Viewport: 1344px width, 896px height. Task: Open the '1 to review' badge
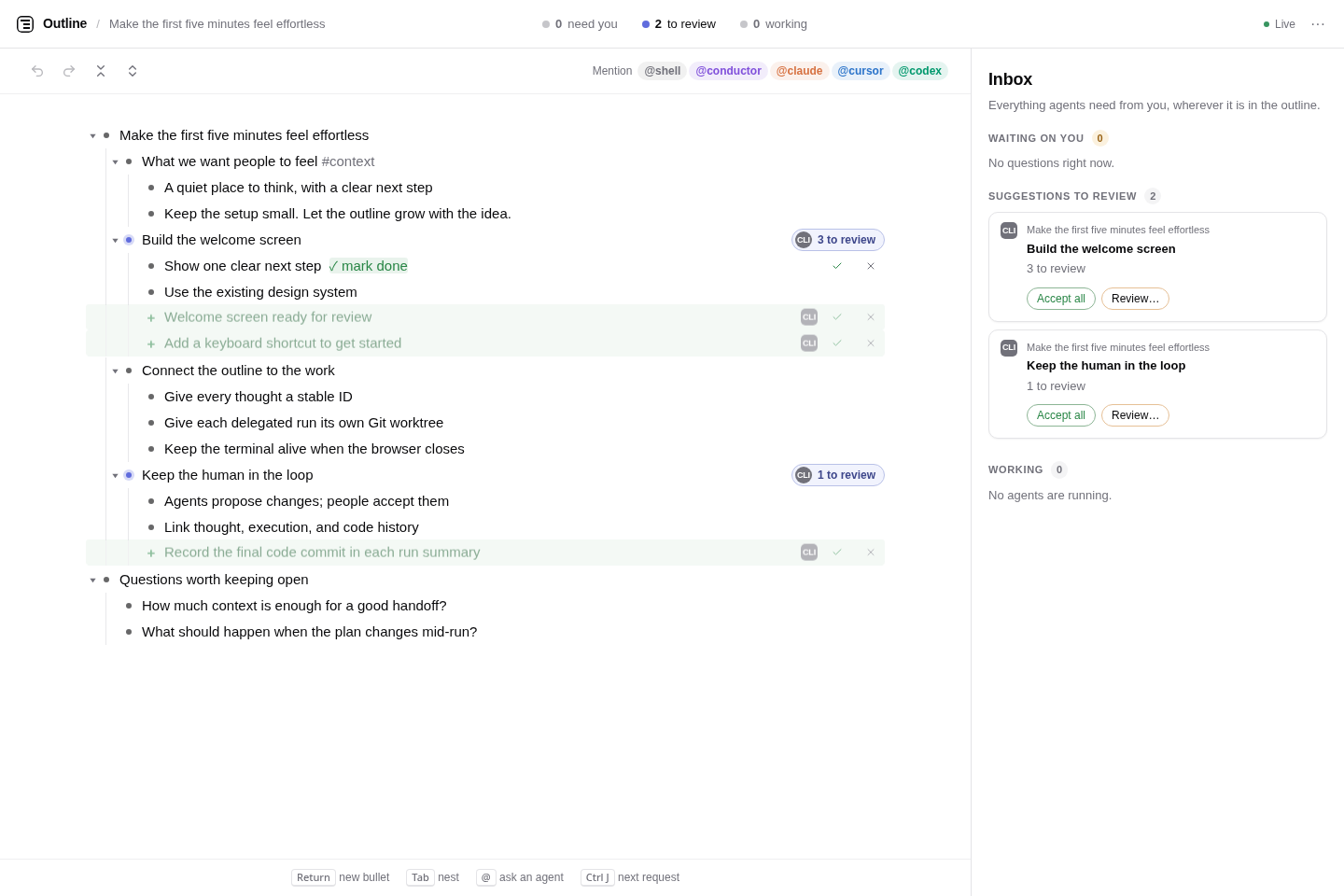pyautogui.click(x=838, y=475)
